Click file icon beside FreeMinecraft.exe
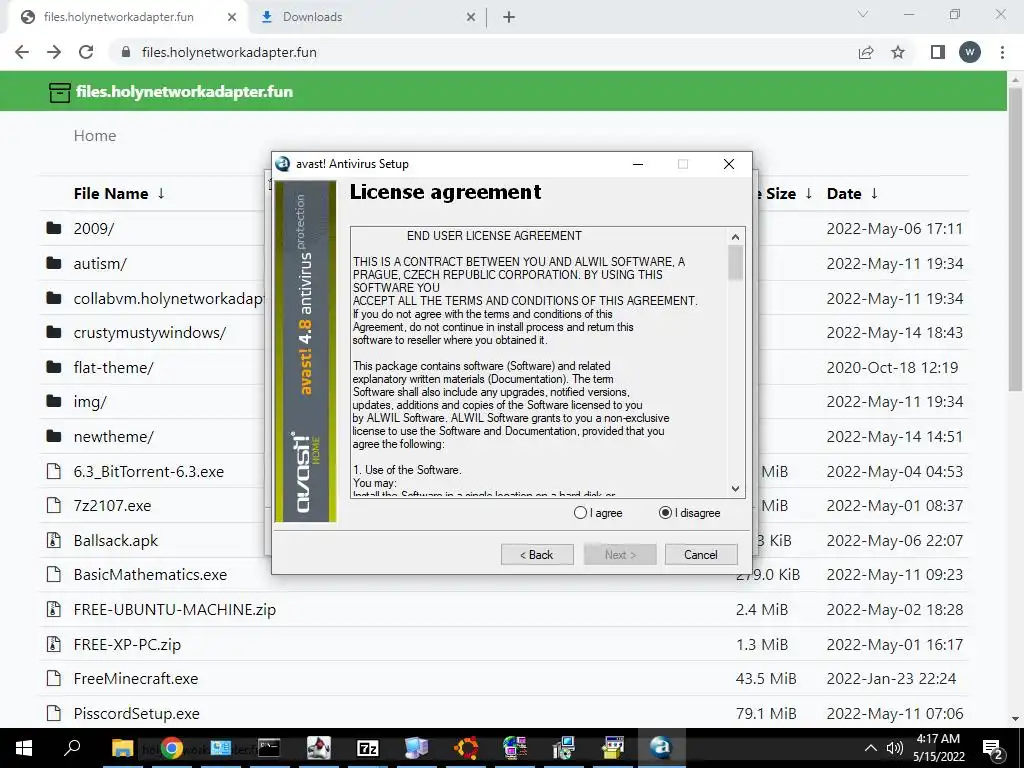Image resolution: width=1024 pixels, height=768 pixels. point(54,679)
